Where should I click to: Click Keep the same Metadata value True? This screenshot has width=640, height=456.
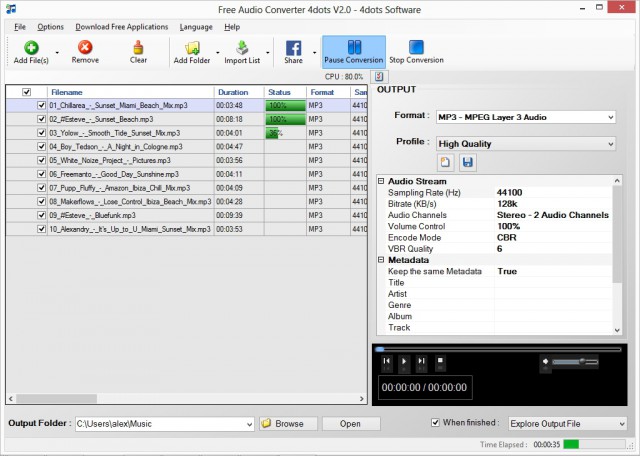click(x=507, y=271)
